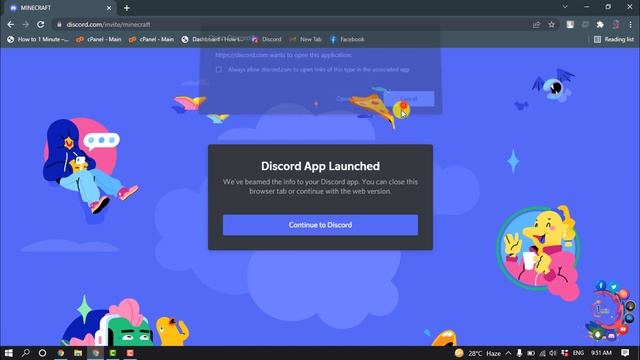Go forward using the browser arrow
This screenshot has height=360, width=640.
coord(25,24)
